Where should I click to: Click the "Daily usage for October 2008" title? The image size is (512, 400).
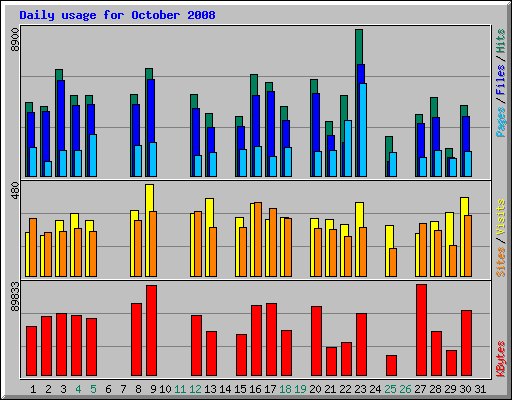(x=117, y=15)
